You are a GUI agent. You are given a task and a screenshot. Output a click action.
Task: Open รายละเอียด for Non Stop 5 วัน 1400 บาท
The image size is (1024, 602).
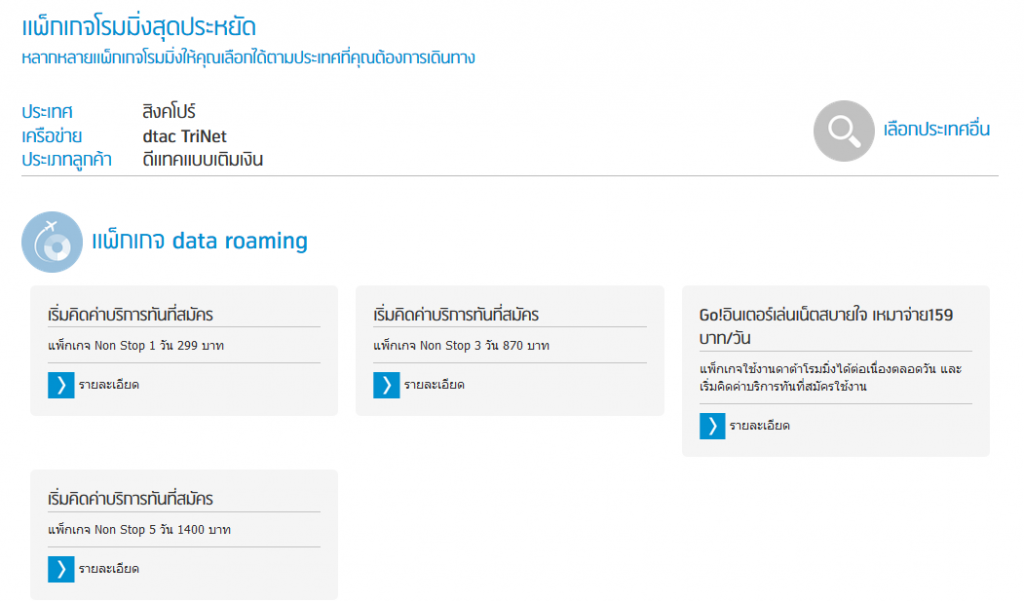(108, 569)
